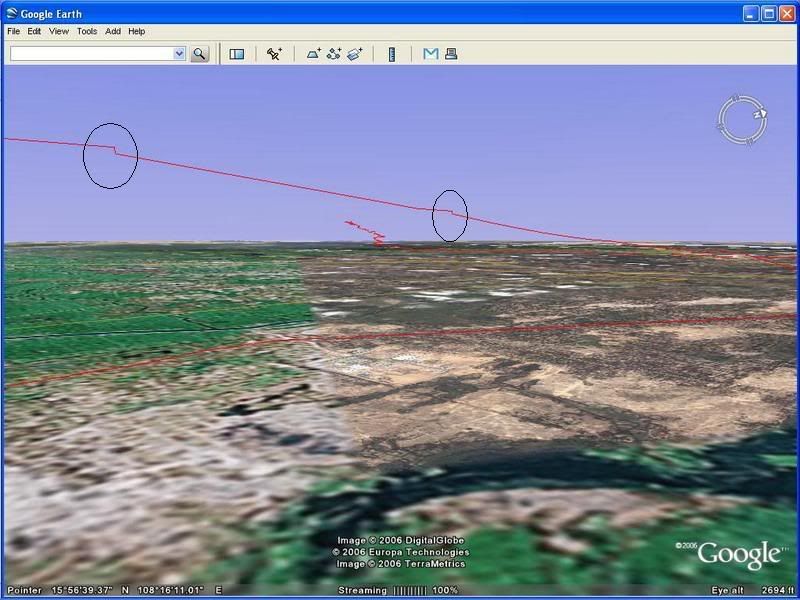Maximize the Google Earth window
Screen dimensions: 800x600
coord(769,13)
